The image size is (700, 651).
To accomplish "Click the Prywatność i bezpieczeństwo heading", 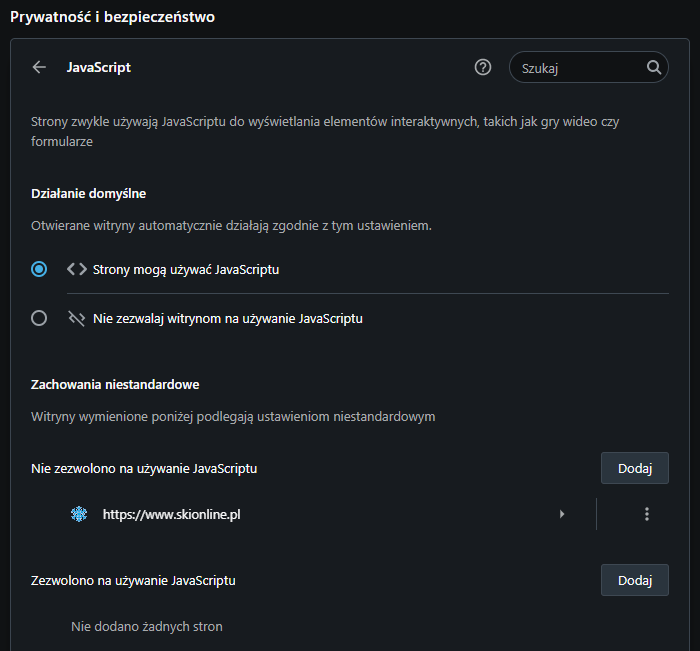I will [x=112, y=17].
